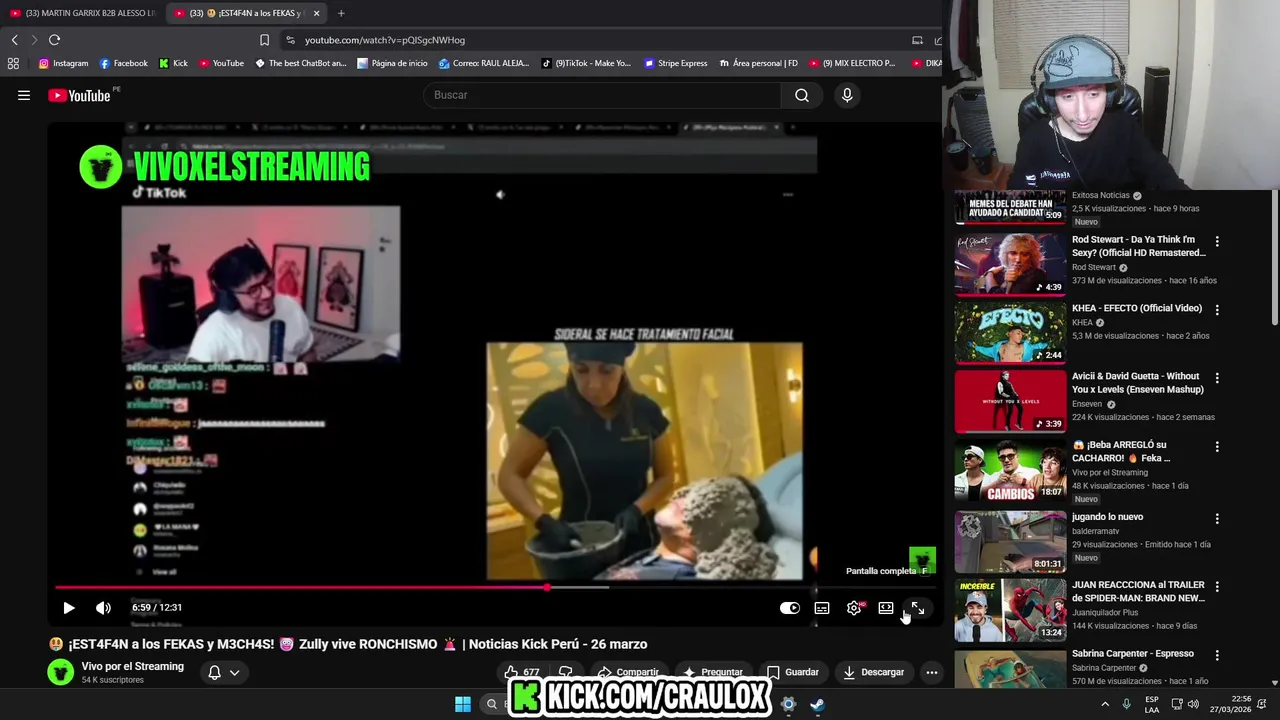Open Vivo por el Streaming channel avatar
This screenshot has width=1280, height=720.
pyautogui.click(x=61, y=672)
